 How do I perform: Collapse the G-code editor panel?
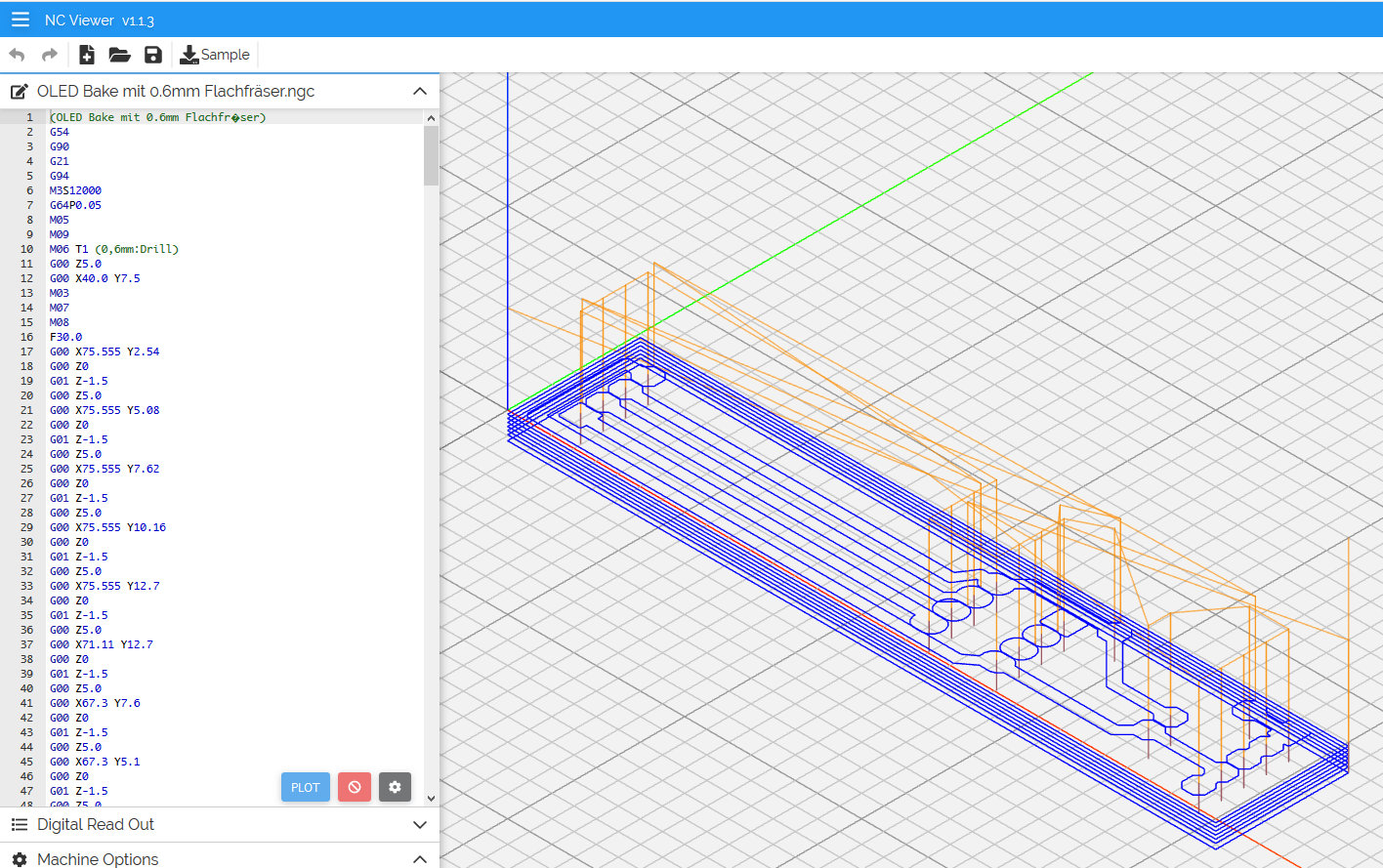420,92
